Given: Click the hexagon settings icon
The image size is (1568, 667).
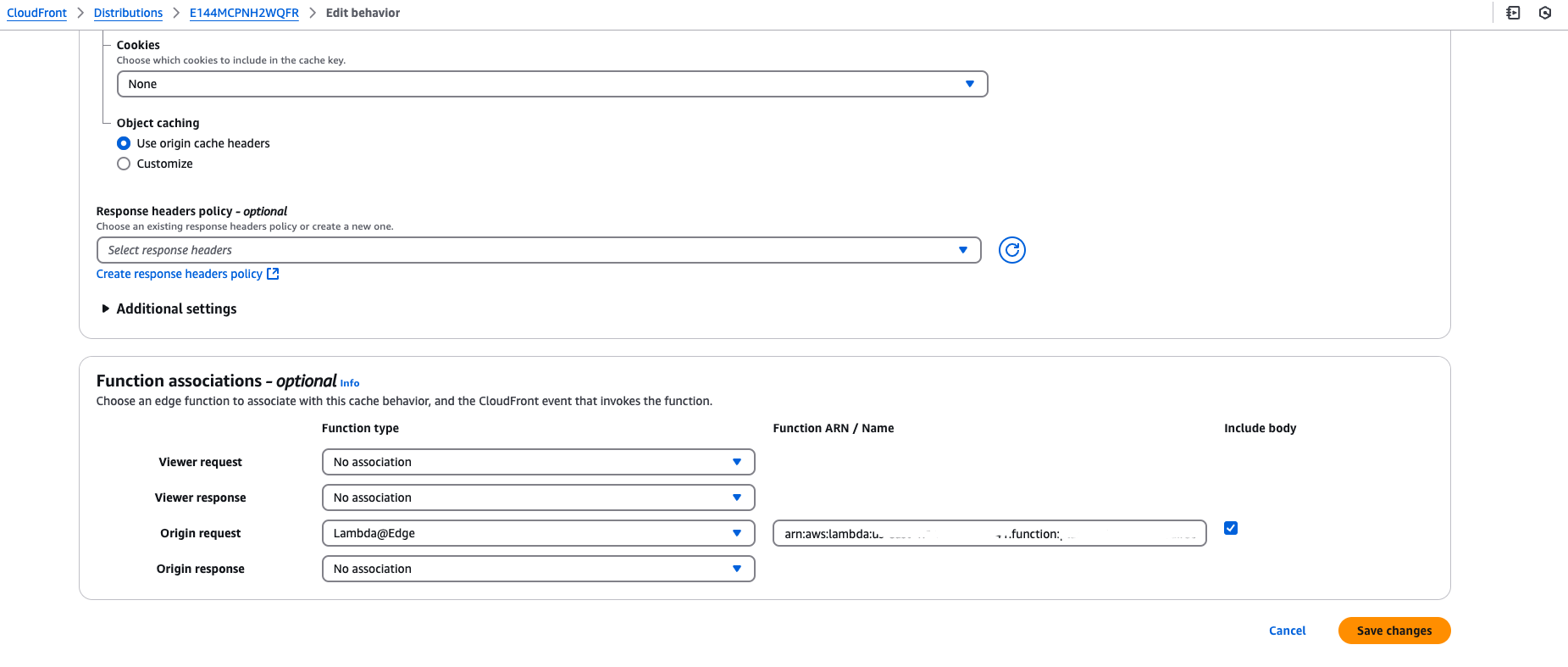Looking at the screenshot, I should [1545, 13].
